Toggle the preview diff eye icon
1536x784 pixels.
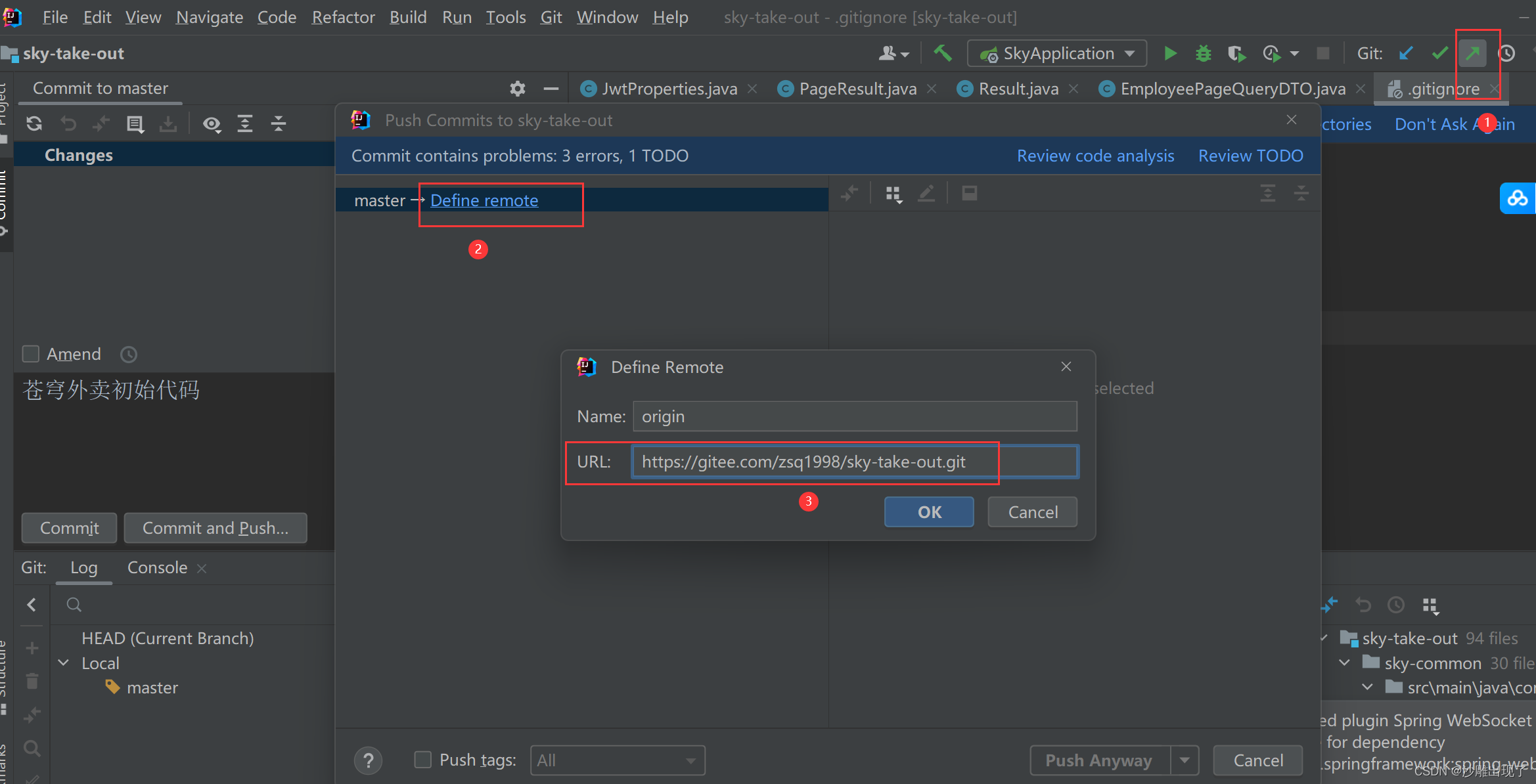212,123
